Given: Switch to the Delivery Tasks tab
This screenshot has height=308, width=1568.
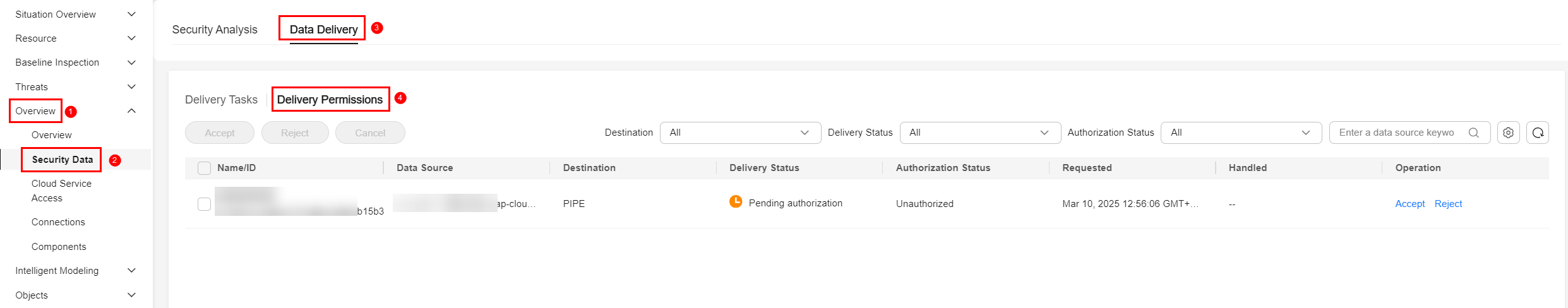Looking at the screenshot, I should coord(221,100).
